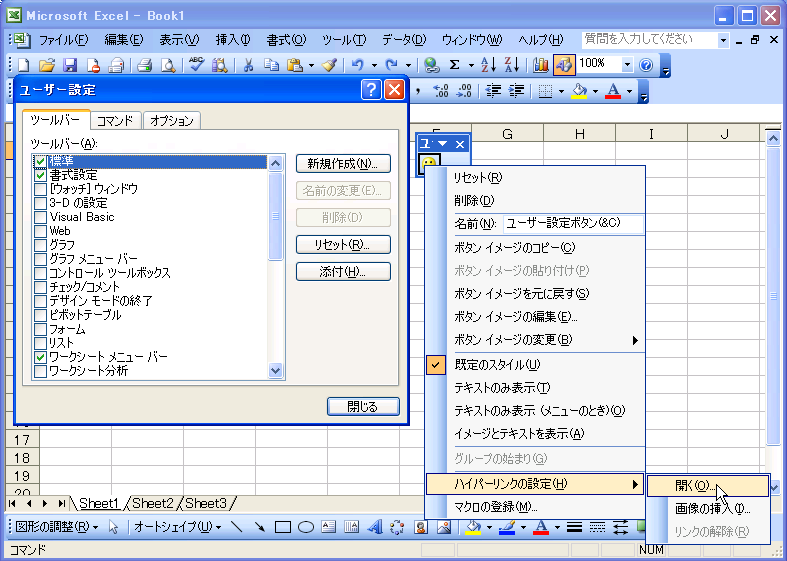Click the Print Preview magnifier icon

(x=168, y=65)
